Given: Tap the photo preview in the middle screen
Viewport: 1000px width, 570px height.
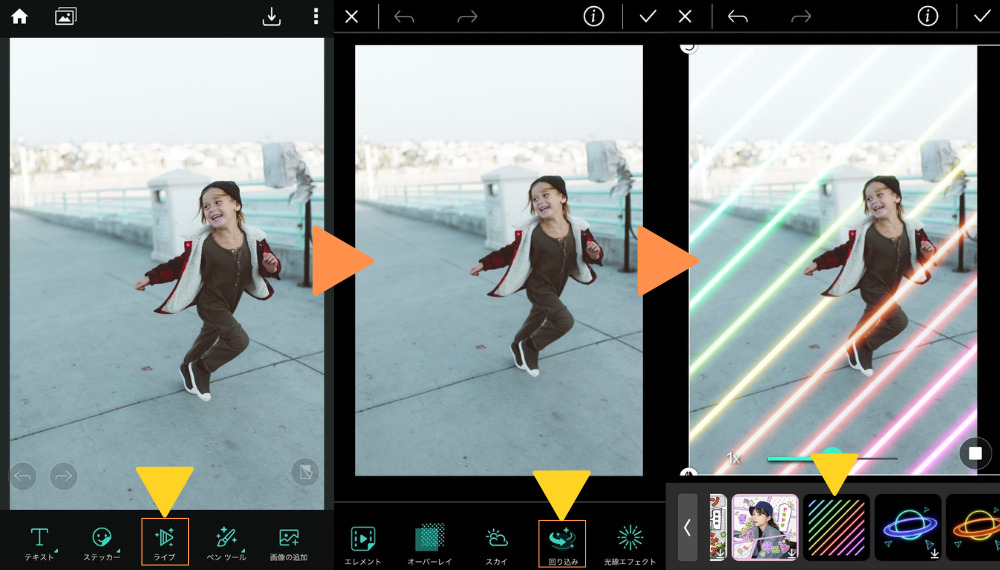Looking at the screenshot, I should pos(499,259).
